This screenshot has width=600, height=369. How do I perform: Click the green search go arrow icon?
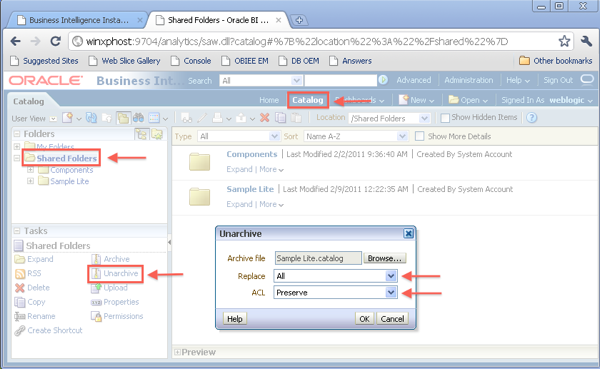point(383,80)
